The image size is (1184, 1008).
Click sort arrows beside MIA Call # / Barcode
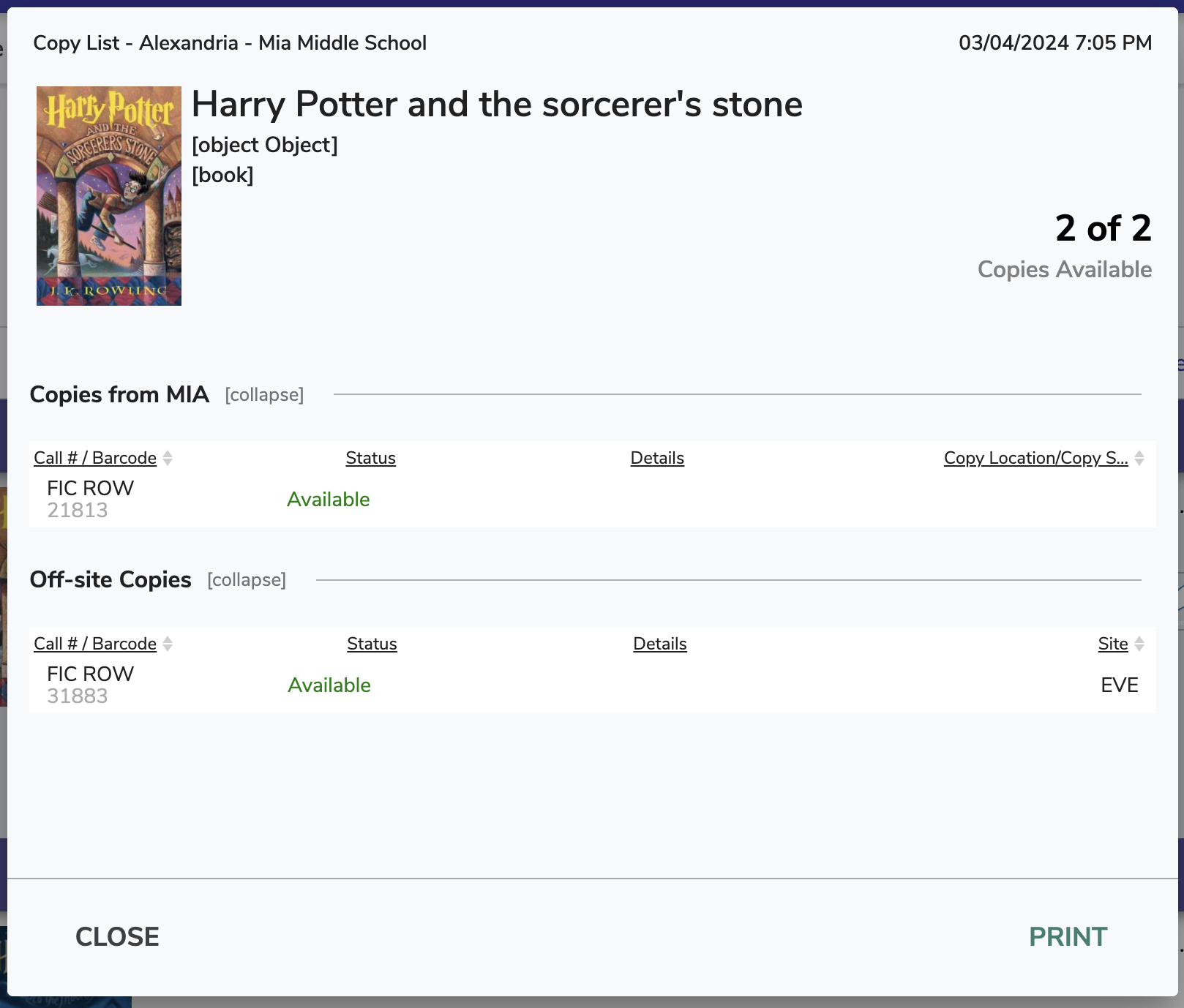pyautogui.click(x=168, y=458)
